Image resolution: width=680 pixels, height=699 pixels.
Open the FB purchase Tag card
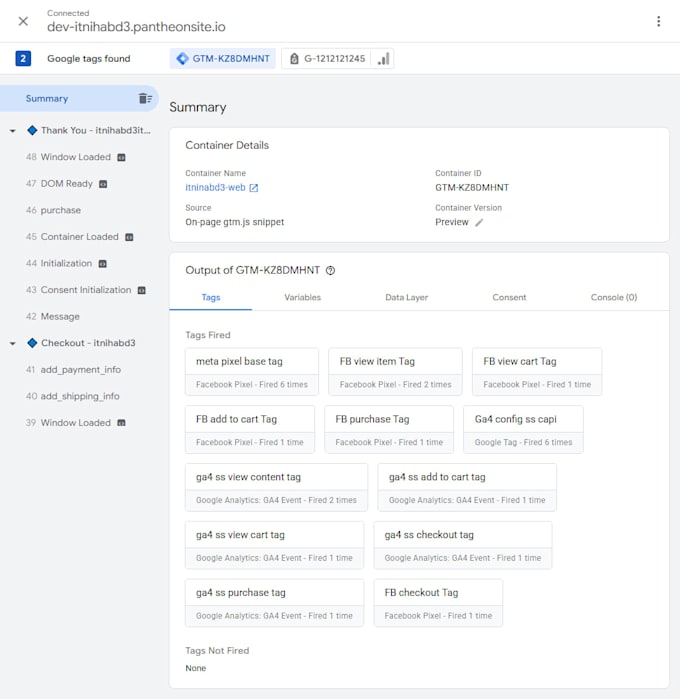389,430
